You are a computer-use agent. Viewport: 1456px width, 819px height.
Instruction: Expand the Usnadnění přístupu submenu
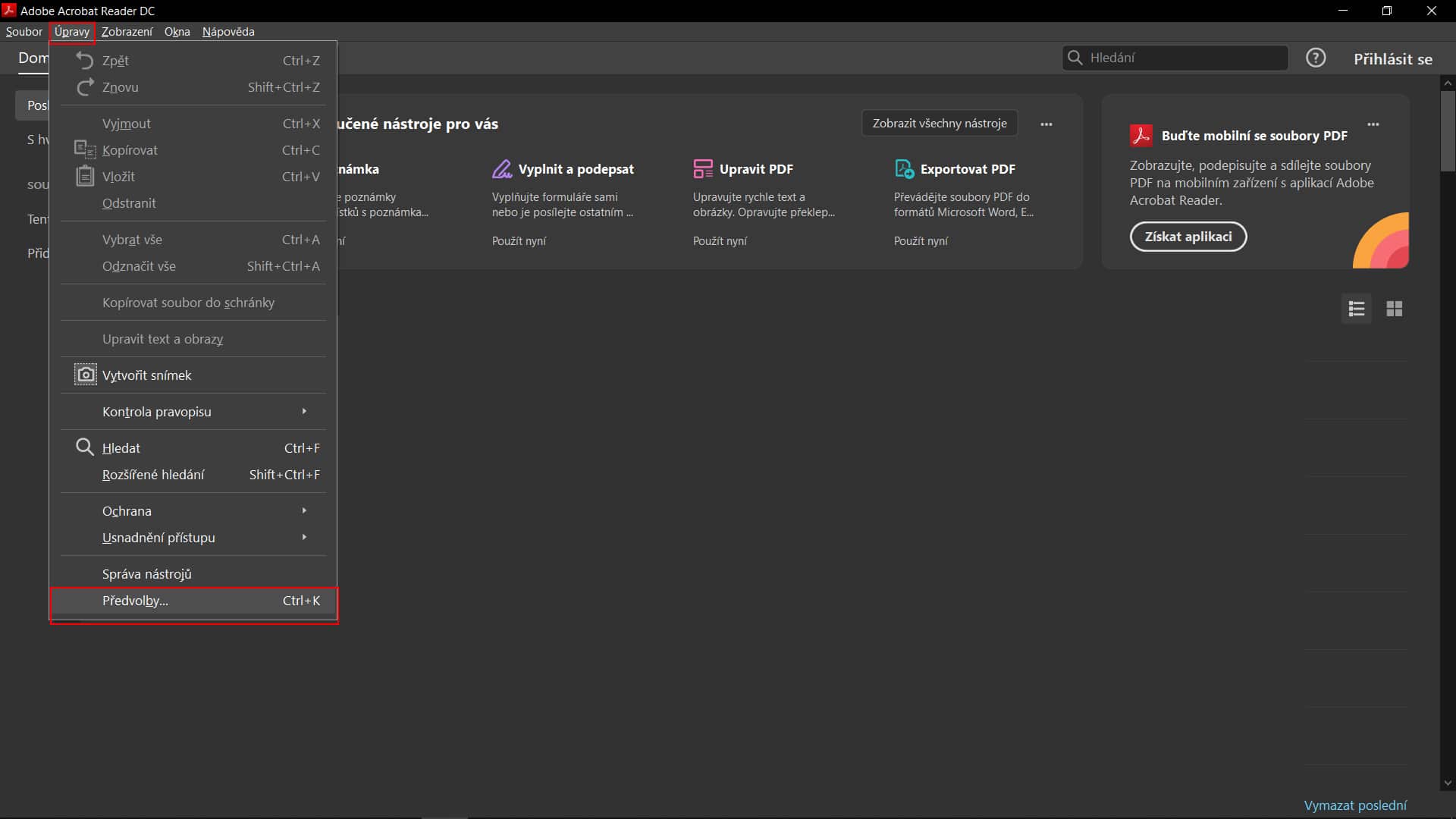click(x=193, y=538)
